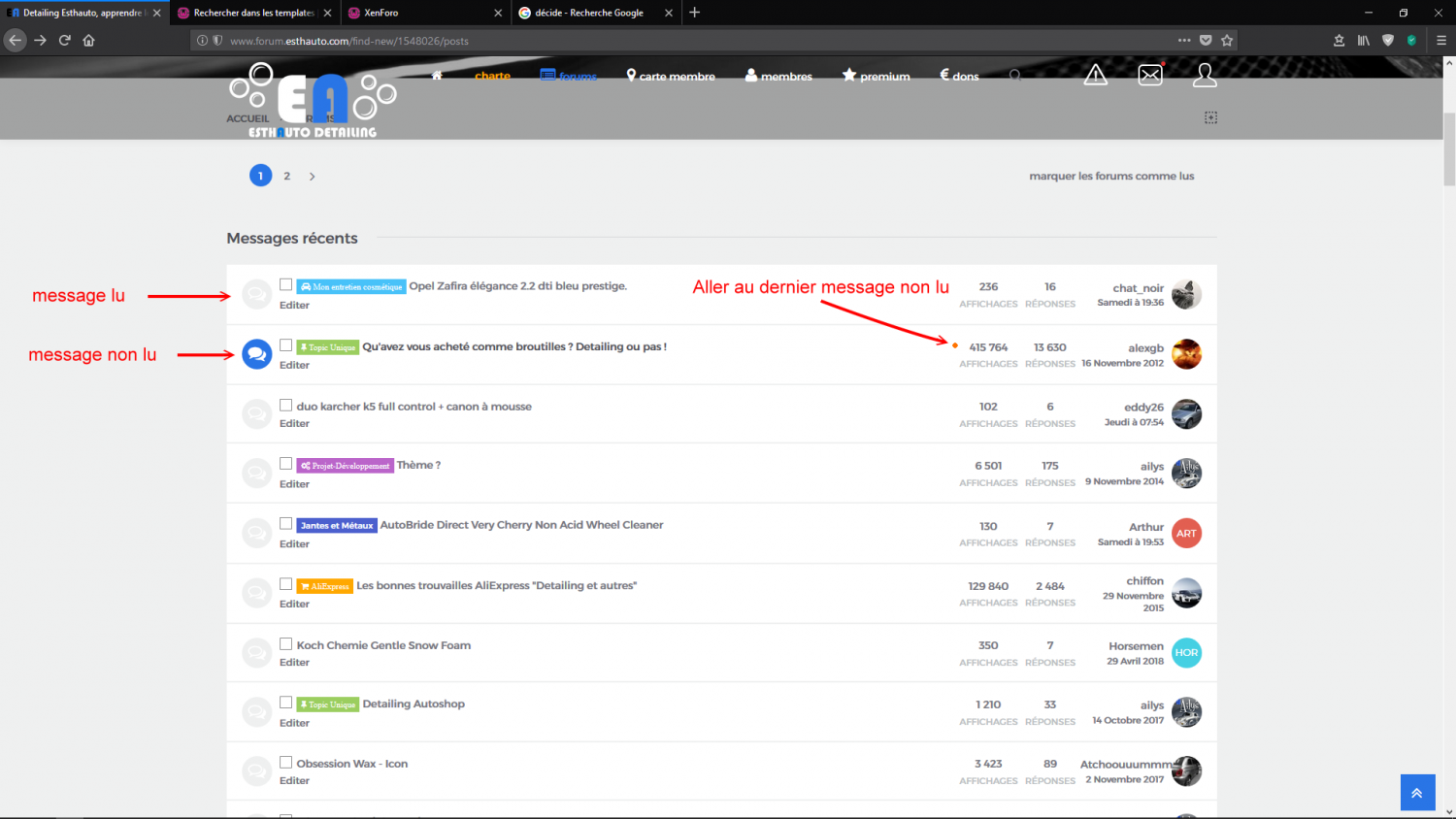Bookmark this page with the star icon
Screen dimensions: 1456x819
(x=1227, y=41)
